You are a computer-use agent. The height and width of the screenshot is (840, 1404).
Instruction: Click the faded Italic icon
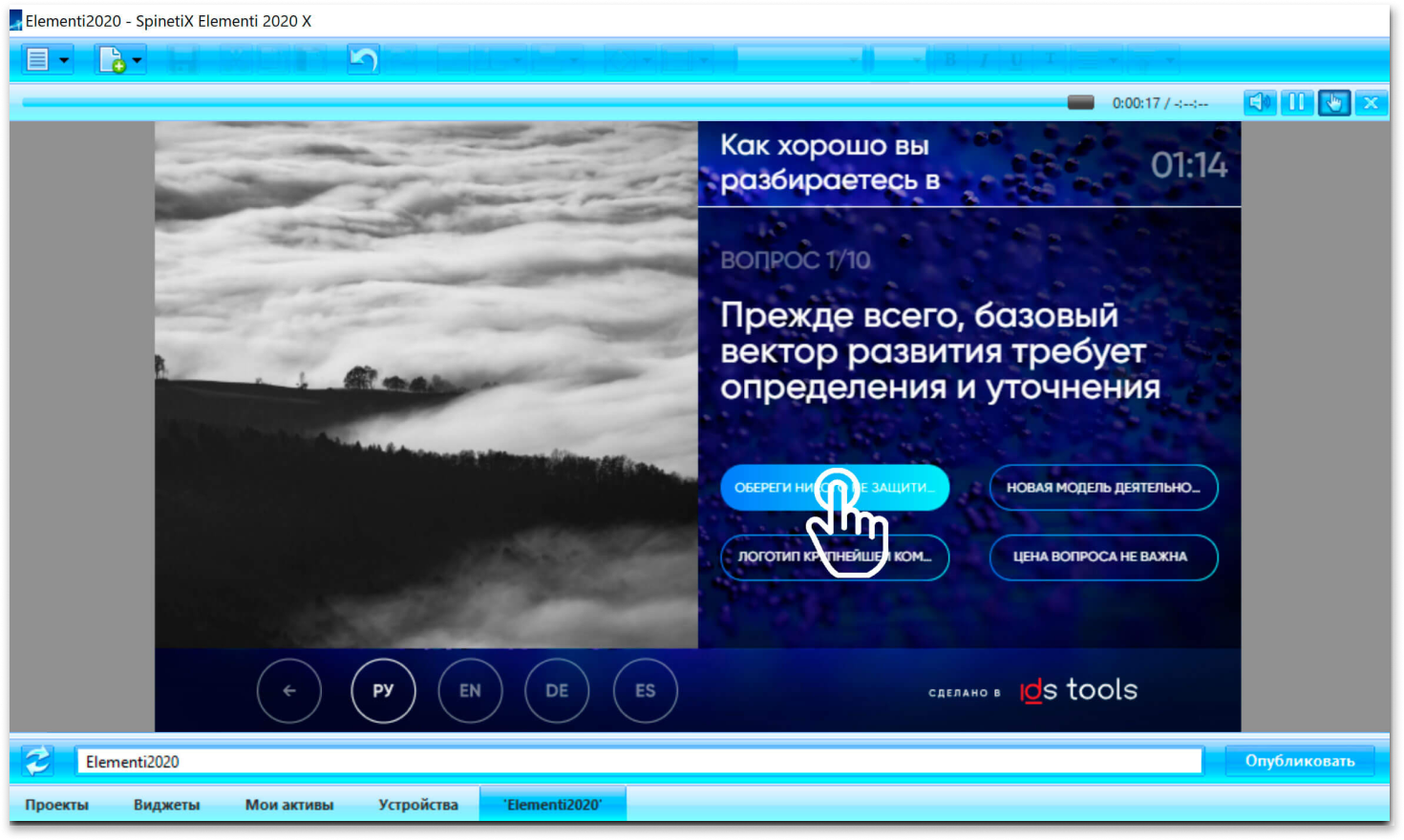(x=984, y=60)
